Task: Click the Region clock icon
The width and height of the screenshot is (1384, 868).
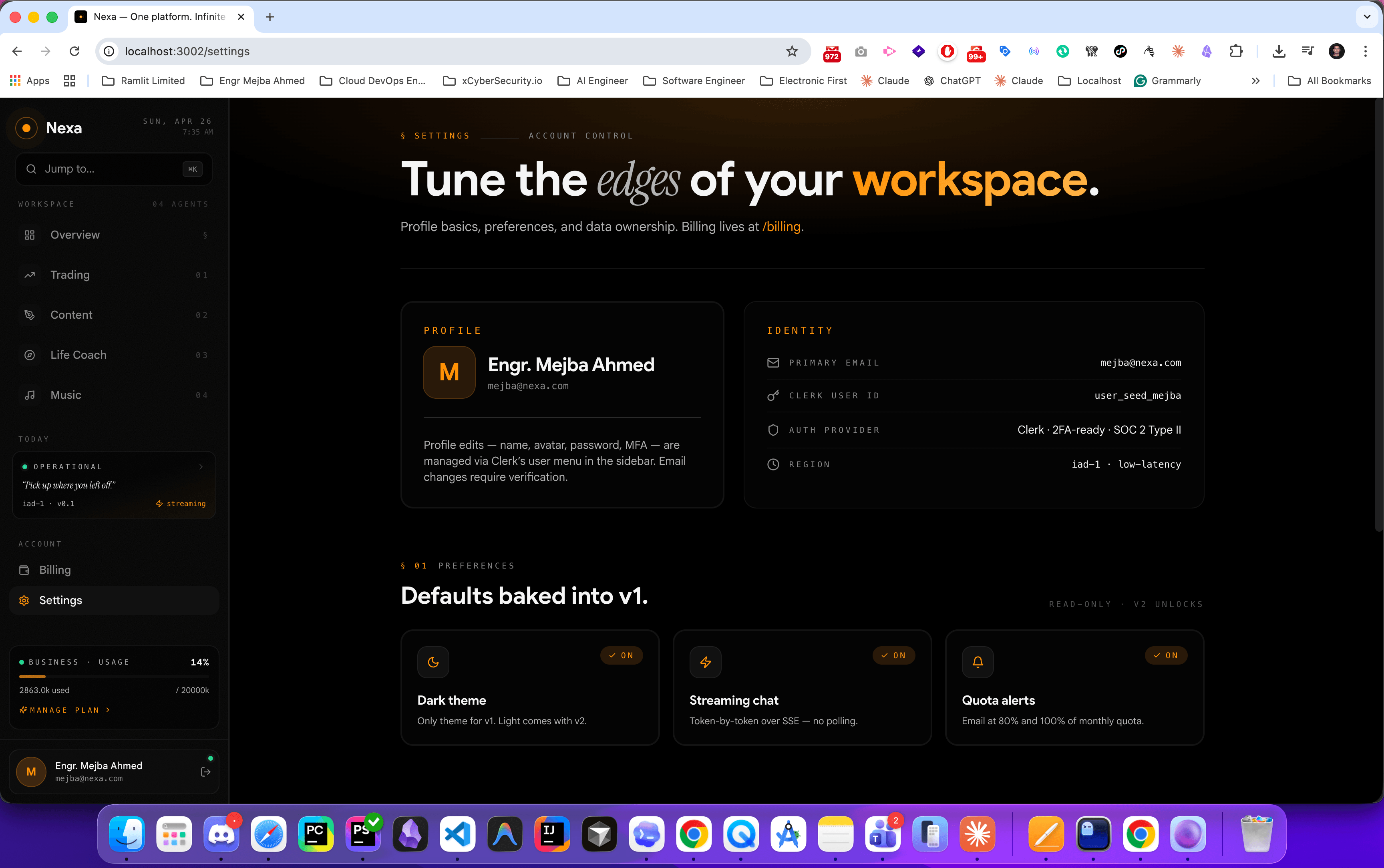Action: click(x=773, y=464)
